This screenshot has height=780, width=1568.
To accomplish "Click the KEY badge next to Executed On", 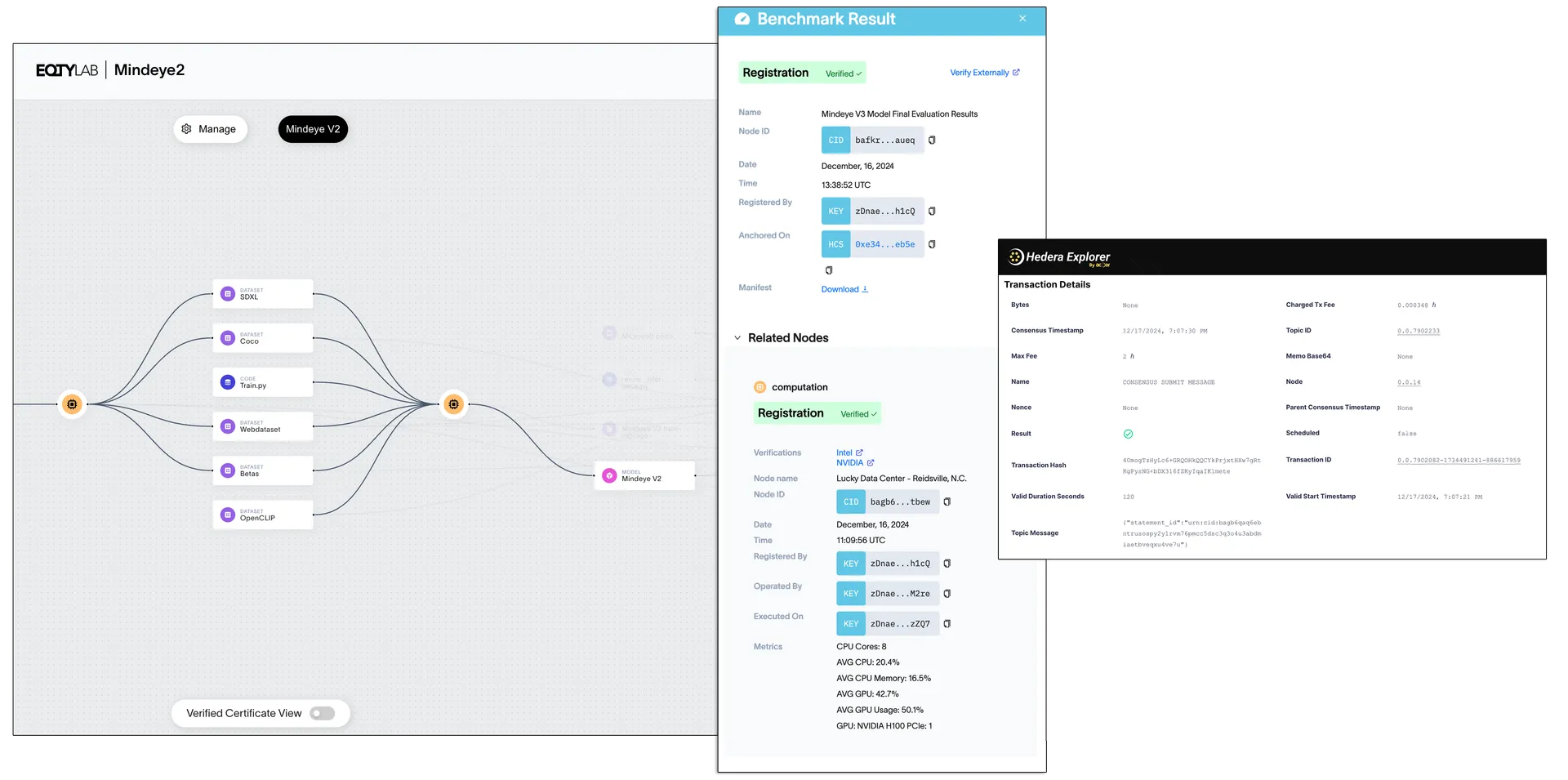I will click(x=851, y=624).
